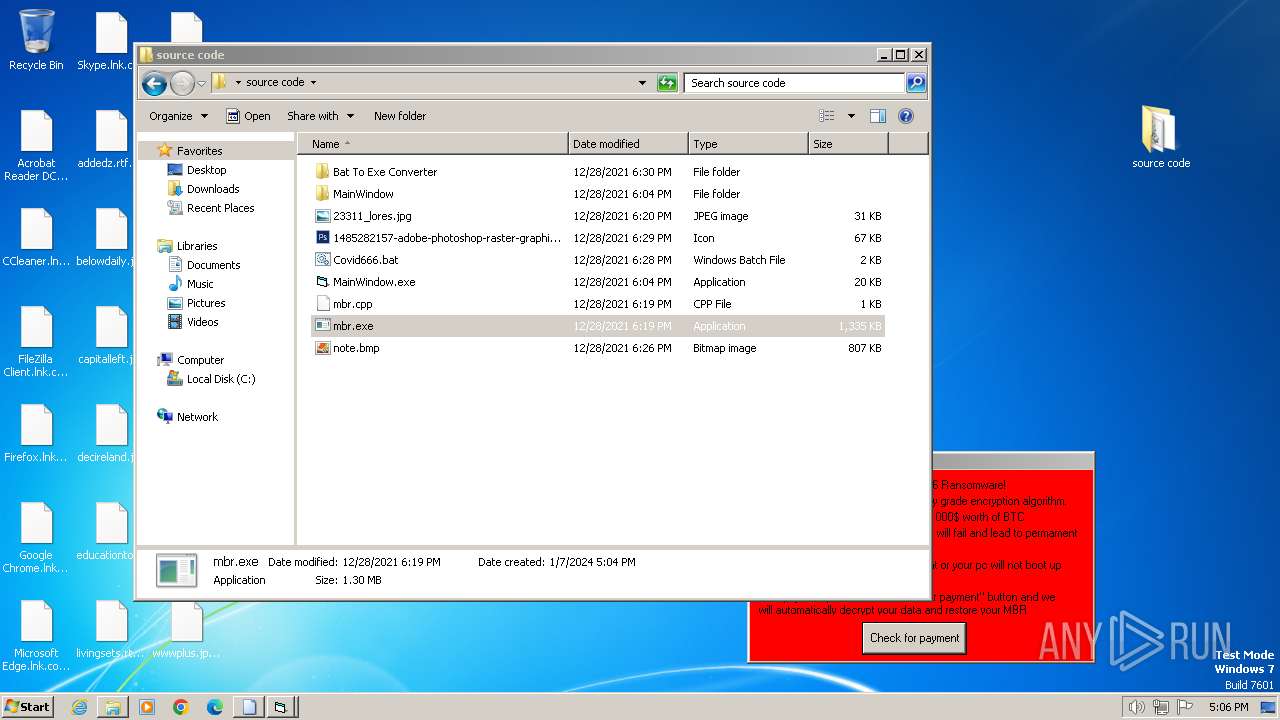The height and width of the screenshot is (720, 1280).
Task: Launch Chrome from the taskbar
Action: (181, 707)
